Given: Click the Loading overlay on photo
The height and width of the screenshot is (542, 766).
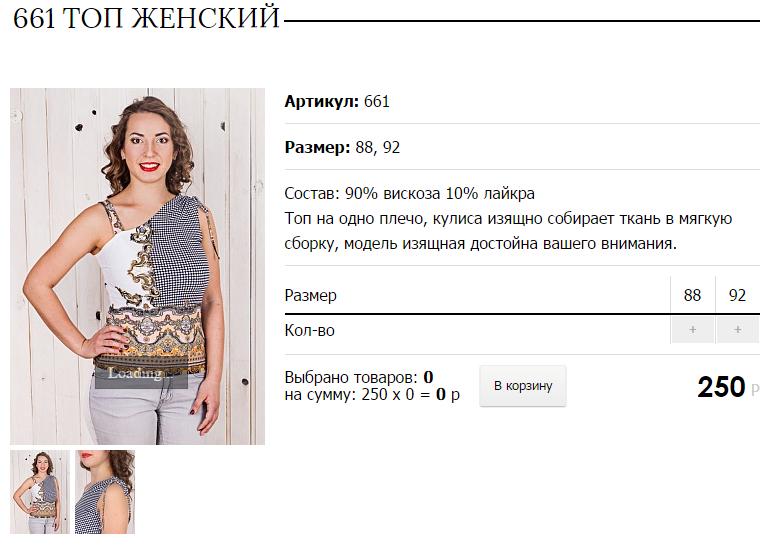Looking at the screenshot, I should 141,374.
